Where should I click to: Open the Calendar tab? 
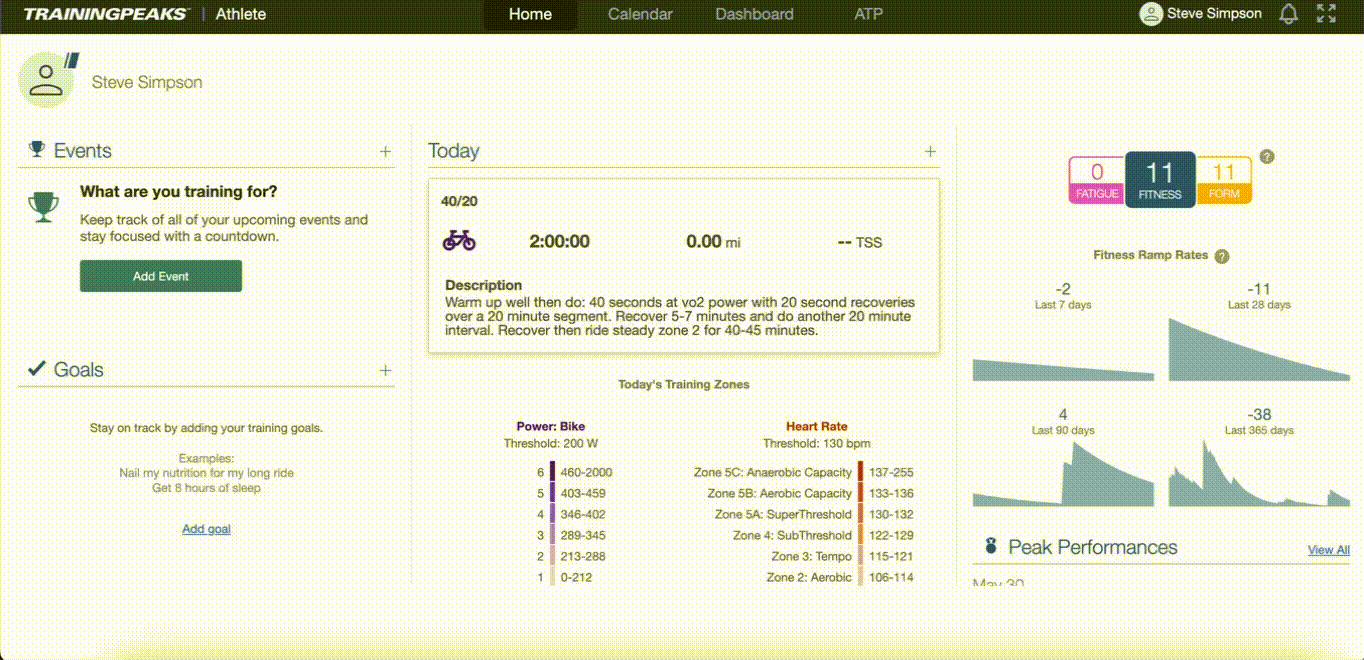pos(640,14)
